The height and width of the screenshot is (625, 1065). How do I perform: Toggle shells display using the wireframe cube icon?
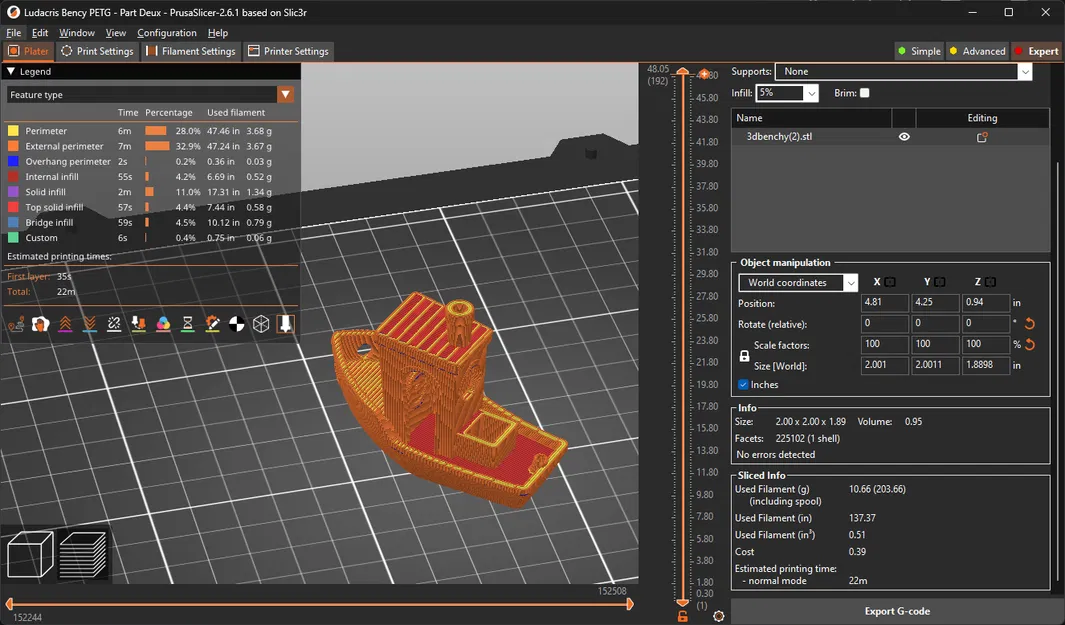261,323
